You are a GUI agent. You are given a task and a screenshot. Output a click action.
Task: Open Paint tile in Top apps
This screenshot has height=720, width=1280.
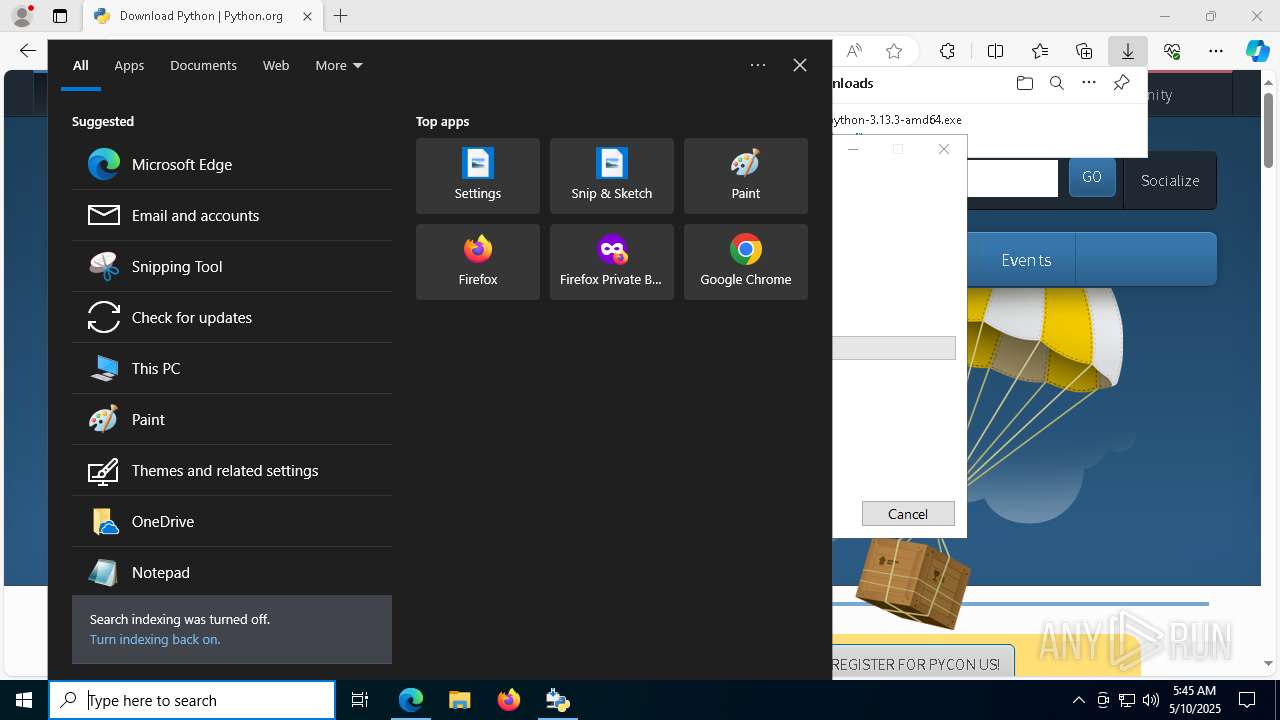pos(746,176)
